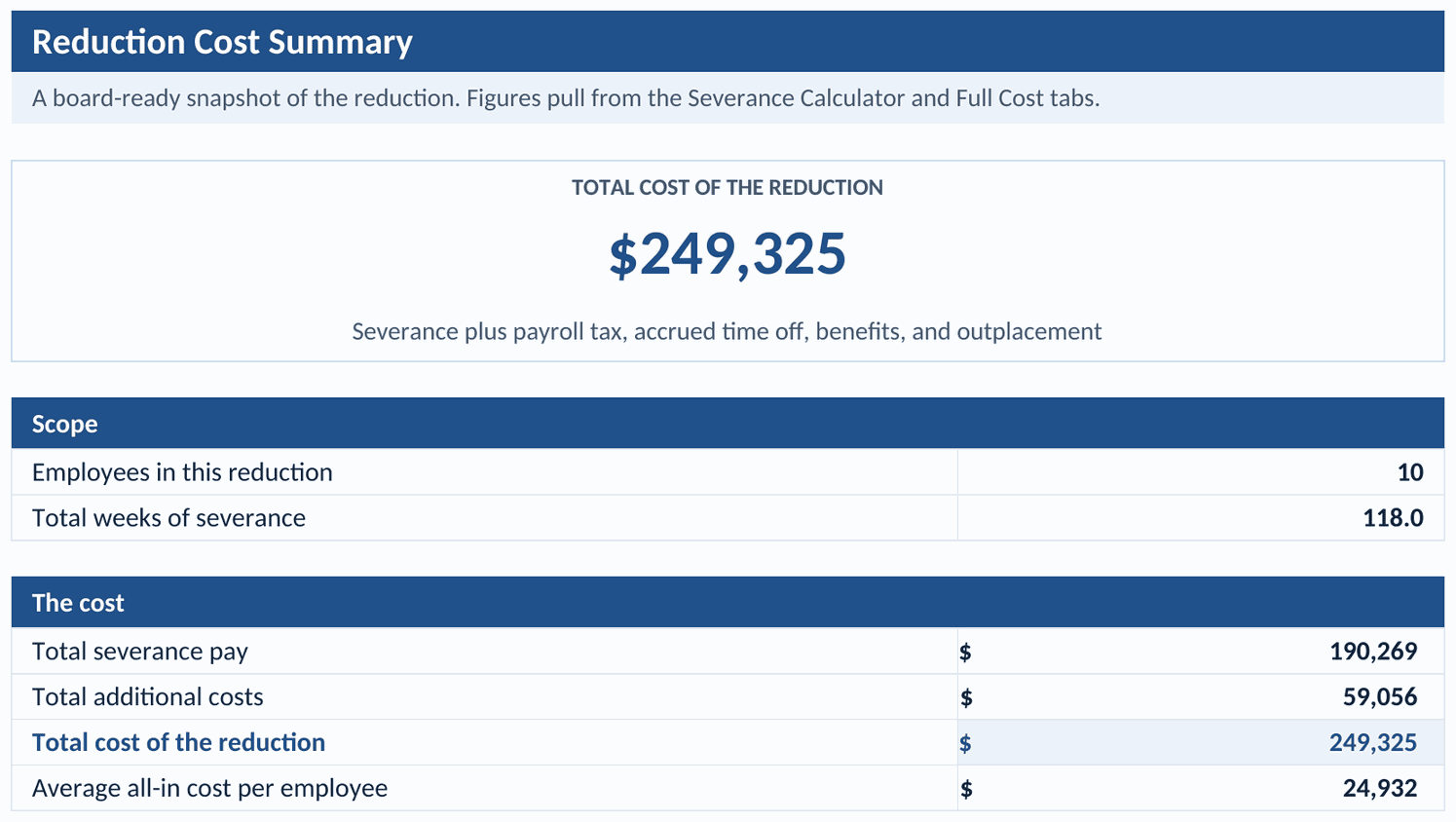
Task: Click the employee count value 10
Action: (1410, 472)
